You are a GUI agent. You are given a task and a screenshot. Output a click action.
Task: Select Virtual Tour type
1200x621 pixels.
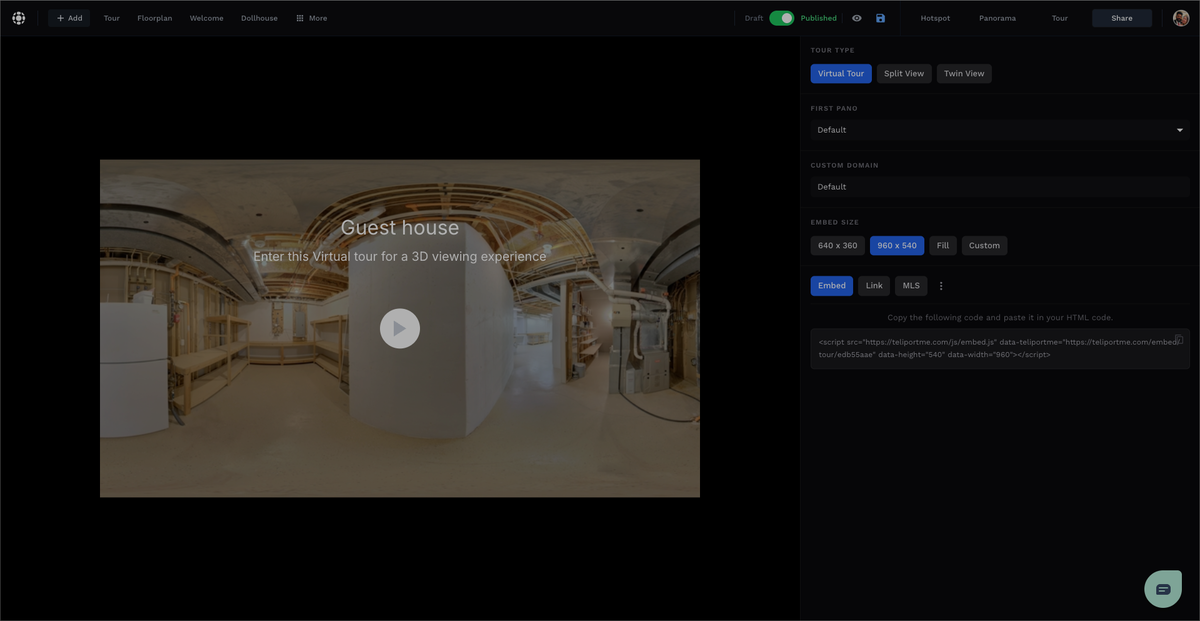point(841,73)
